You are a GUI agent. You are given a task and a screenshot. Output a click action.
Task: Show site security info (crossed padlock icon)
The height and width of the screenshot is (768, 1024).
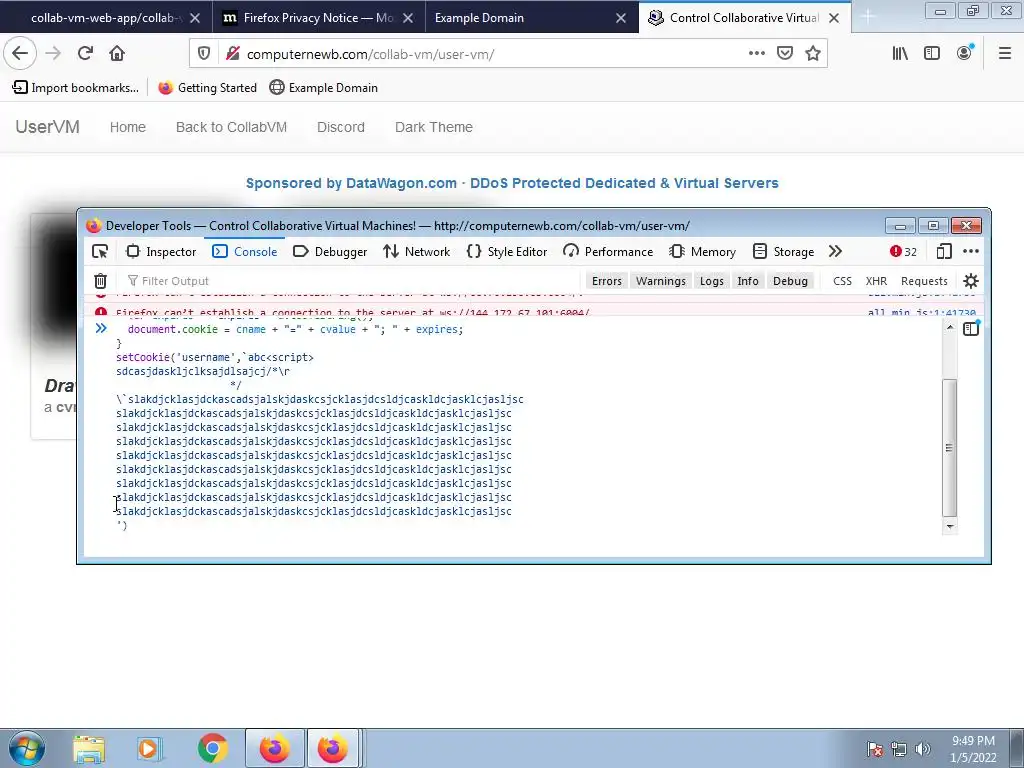tap(232, 54)
